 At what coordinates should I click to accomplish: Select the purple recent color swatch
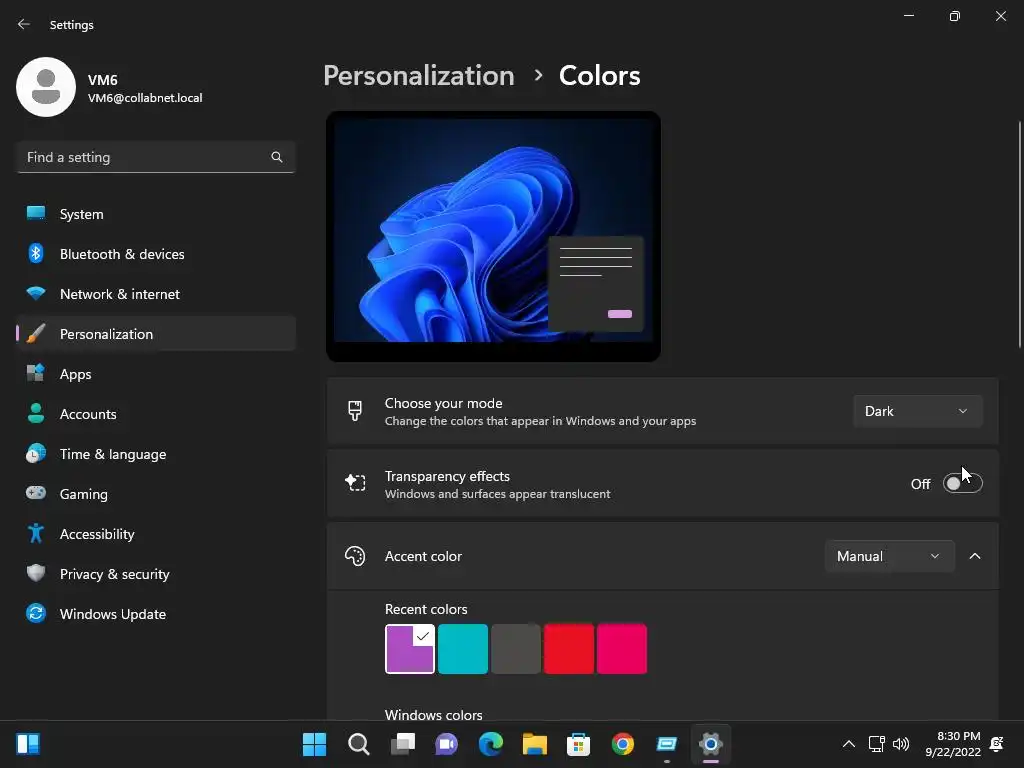coord(409,648)
